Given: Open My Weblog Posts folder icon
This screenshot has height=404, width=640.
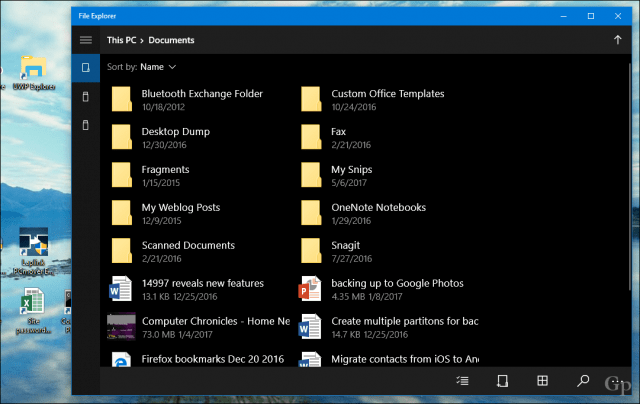Looking at the screenshot, I should (122, 213).
